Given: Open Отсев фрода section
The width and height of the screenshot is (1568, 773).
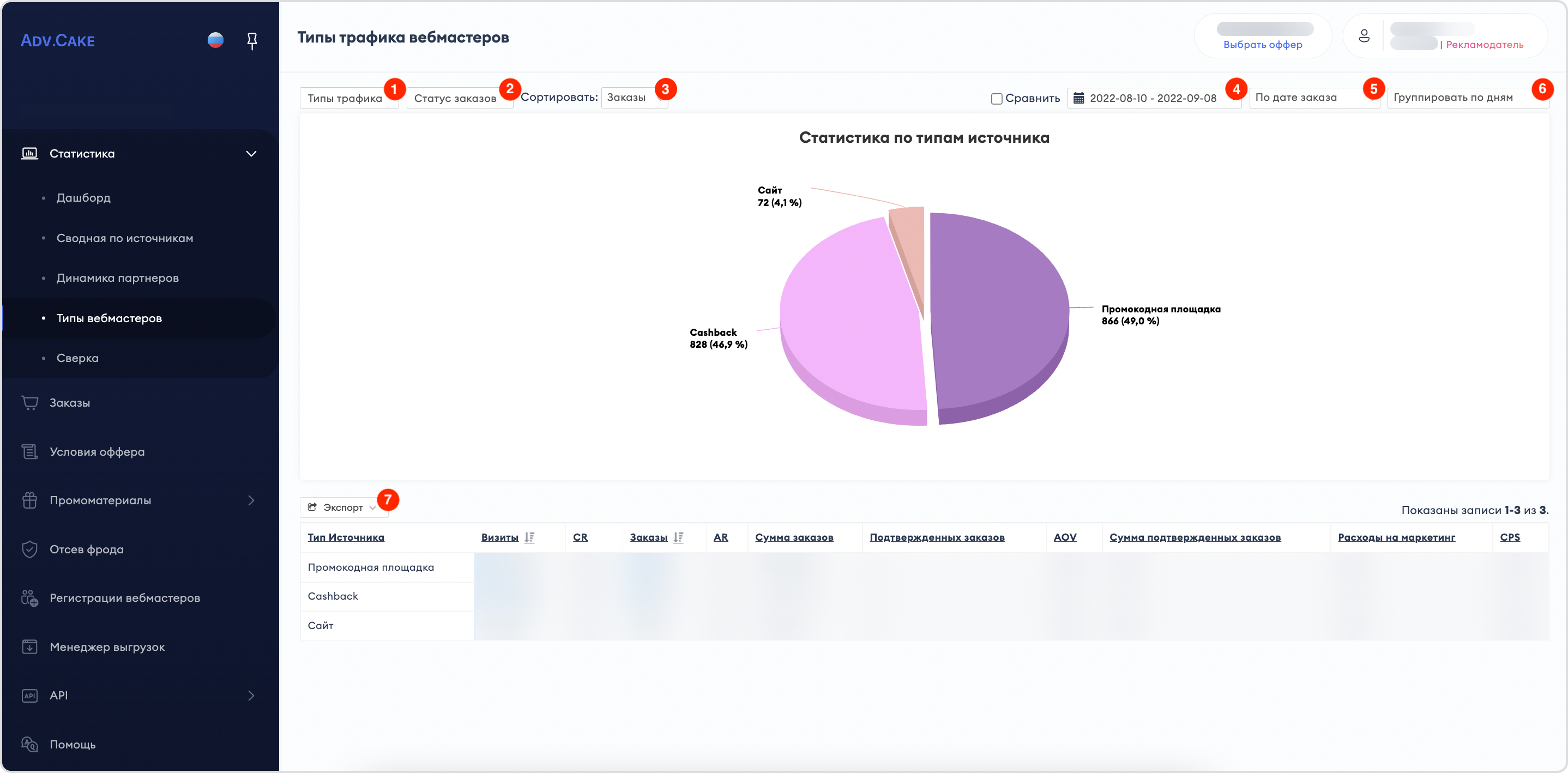Looking at the screenshot, I should point(87,549).
